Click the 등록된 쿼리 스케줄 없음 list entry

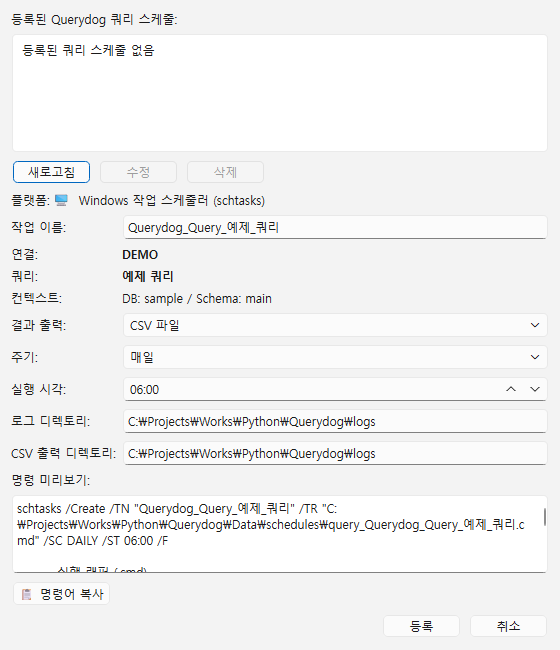[x=88, y=51]
